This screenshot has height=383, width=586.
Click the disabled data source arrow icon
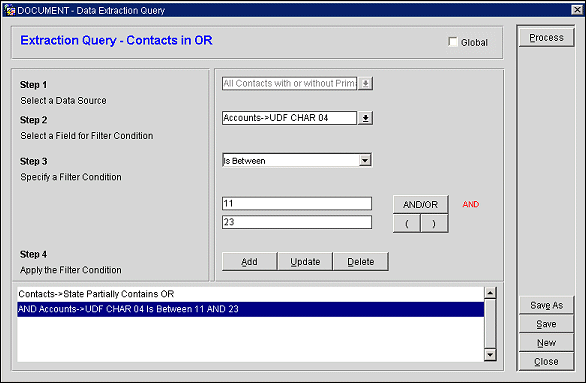[x=366, y=83]
